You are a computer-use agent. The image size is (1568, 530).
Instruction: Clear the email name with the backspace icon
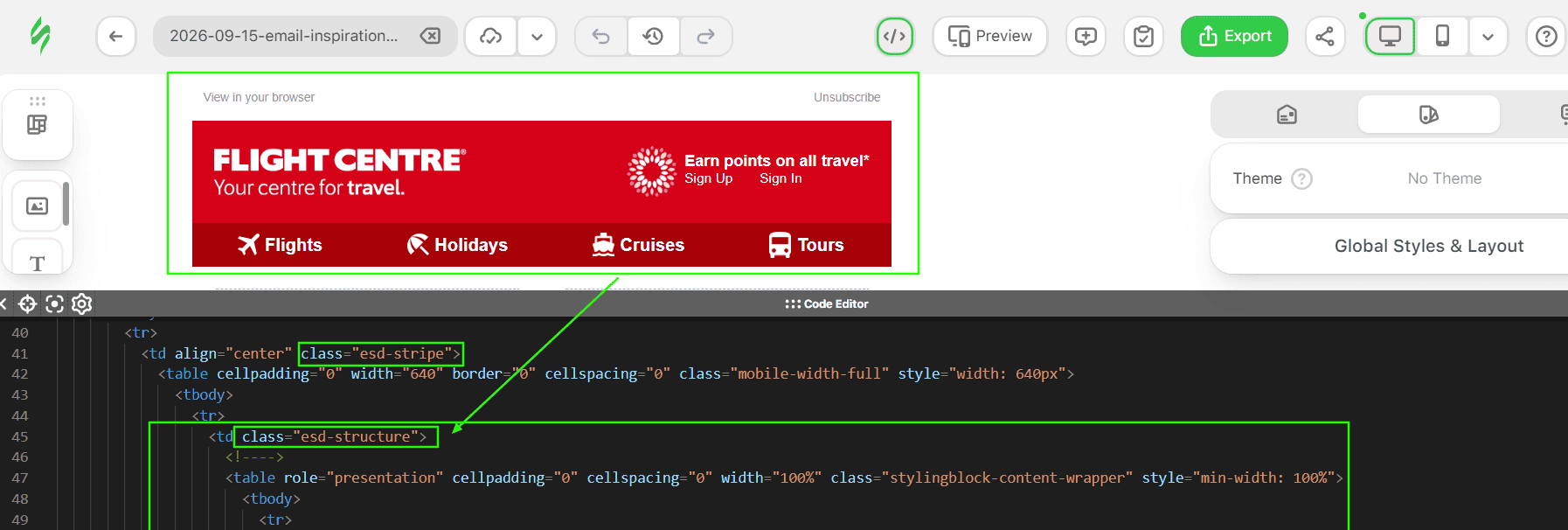430,36
